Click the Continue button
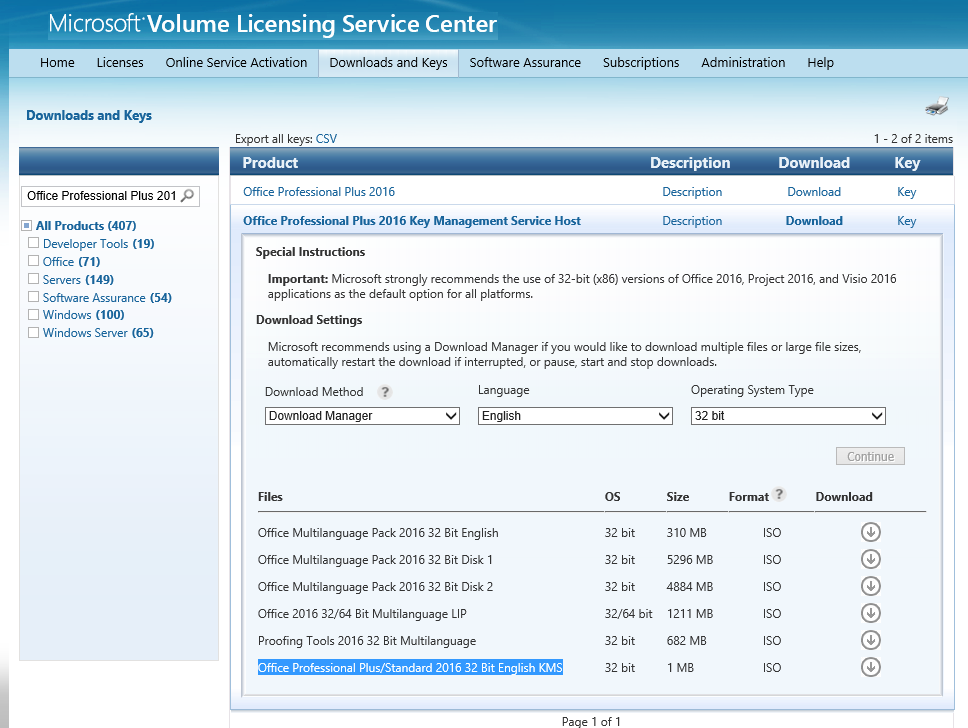The width and height of the screenshot is (968, 728). coord(870,456)
